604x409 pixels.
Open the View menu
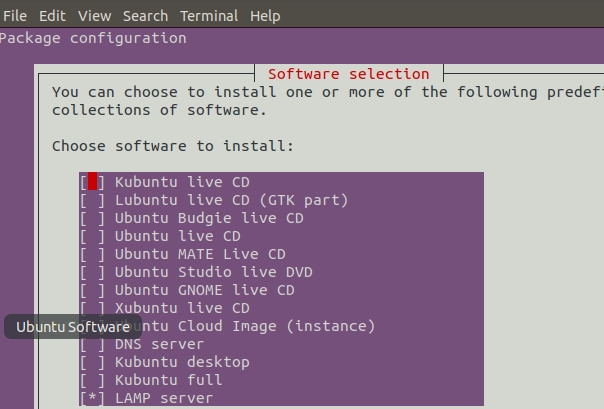[x=94, y=16]
